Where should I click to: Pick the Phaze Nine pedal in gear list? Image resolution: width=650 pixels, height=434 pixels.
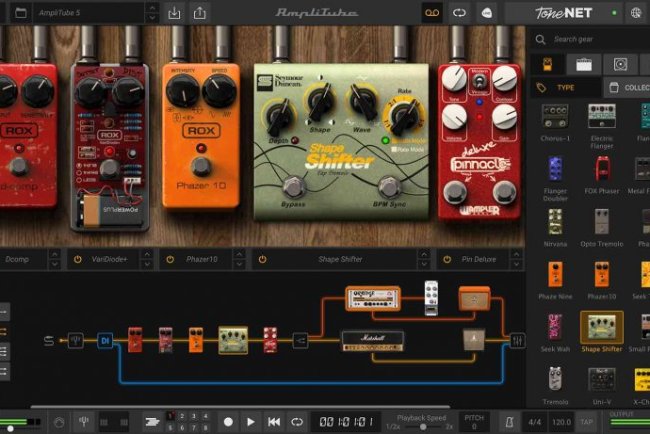[x=555, y=280]
